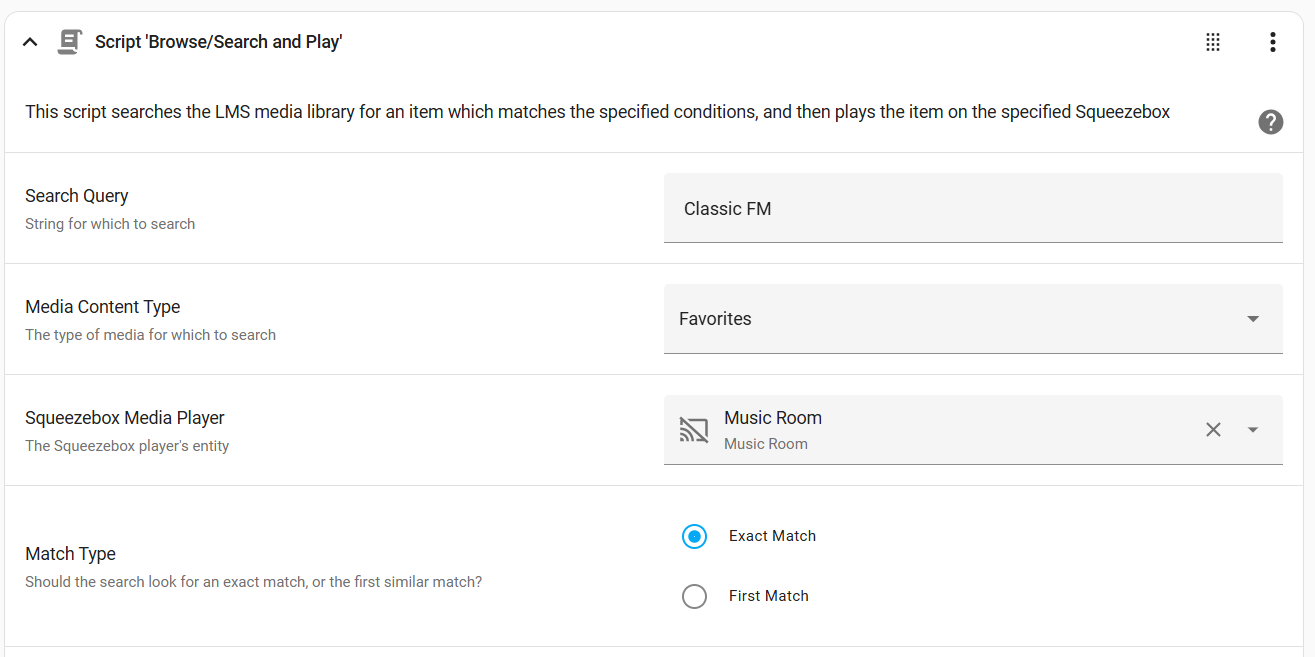Select the Exact Match radio button
The width and height of the screenshot is (1315, 657).
(694, 536)
